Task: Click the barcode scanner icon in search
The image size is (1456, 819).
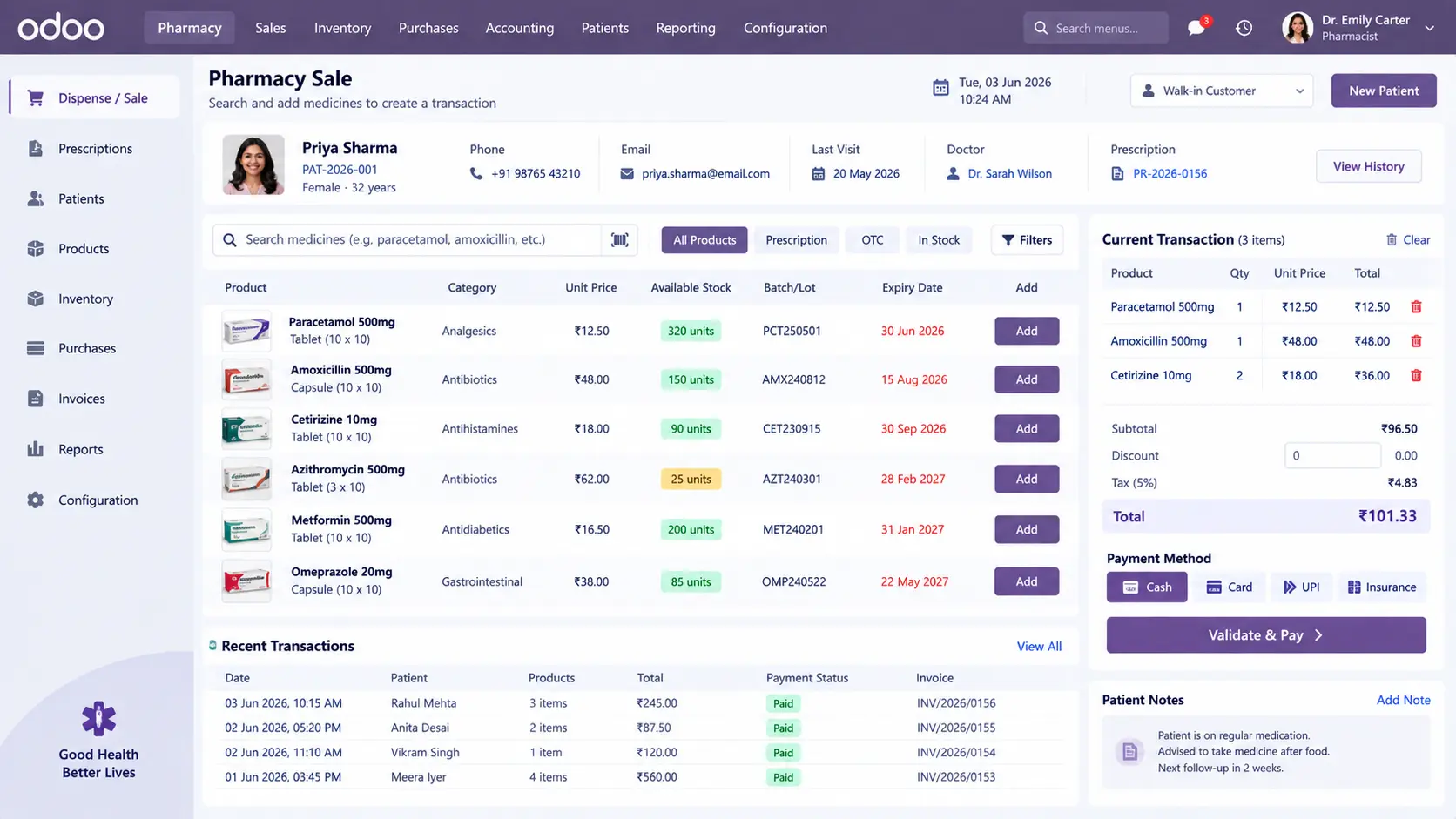Action: [x=620, y=240]
